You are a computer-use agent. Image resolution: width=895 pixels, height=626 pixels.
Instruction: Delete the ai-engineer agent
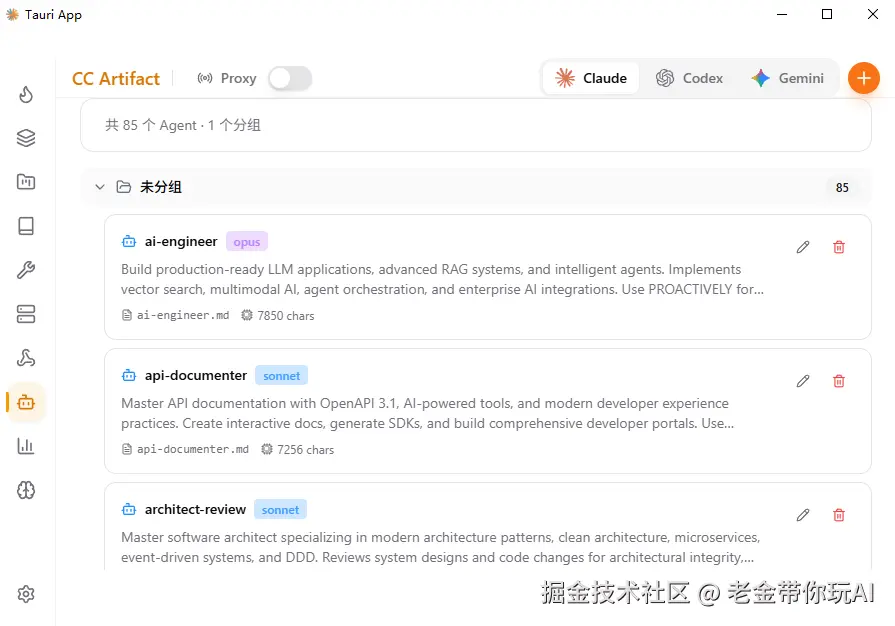(838, 247)
